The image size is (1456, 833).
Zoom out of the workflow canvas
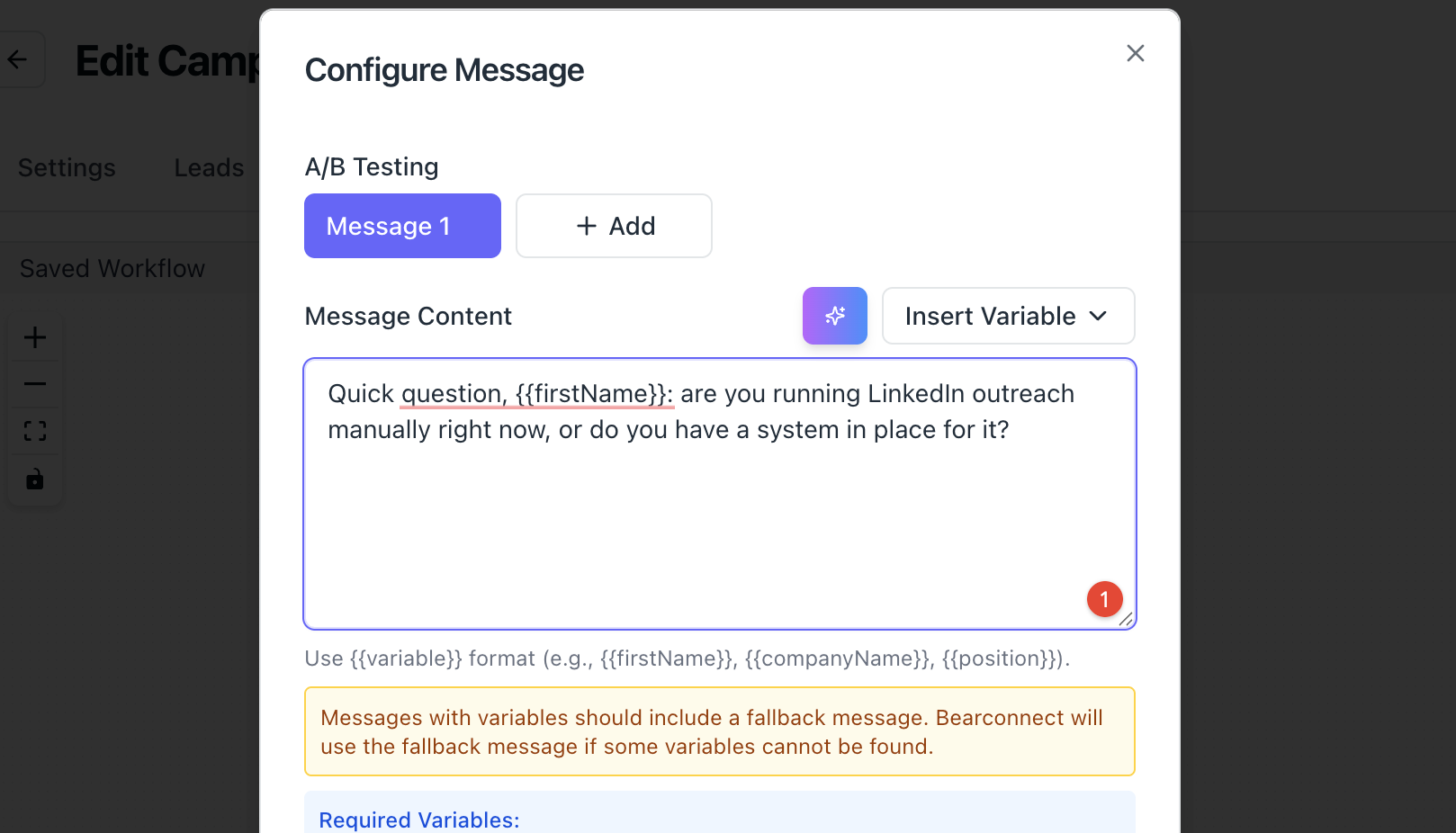coord(35,384)
